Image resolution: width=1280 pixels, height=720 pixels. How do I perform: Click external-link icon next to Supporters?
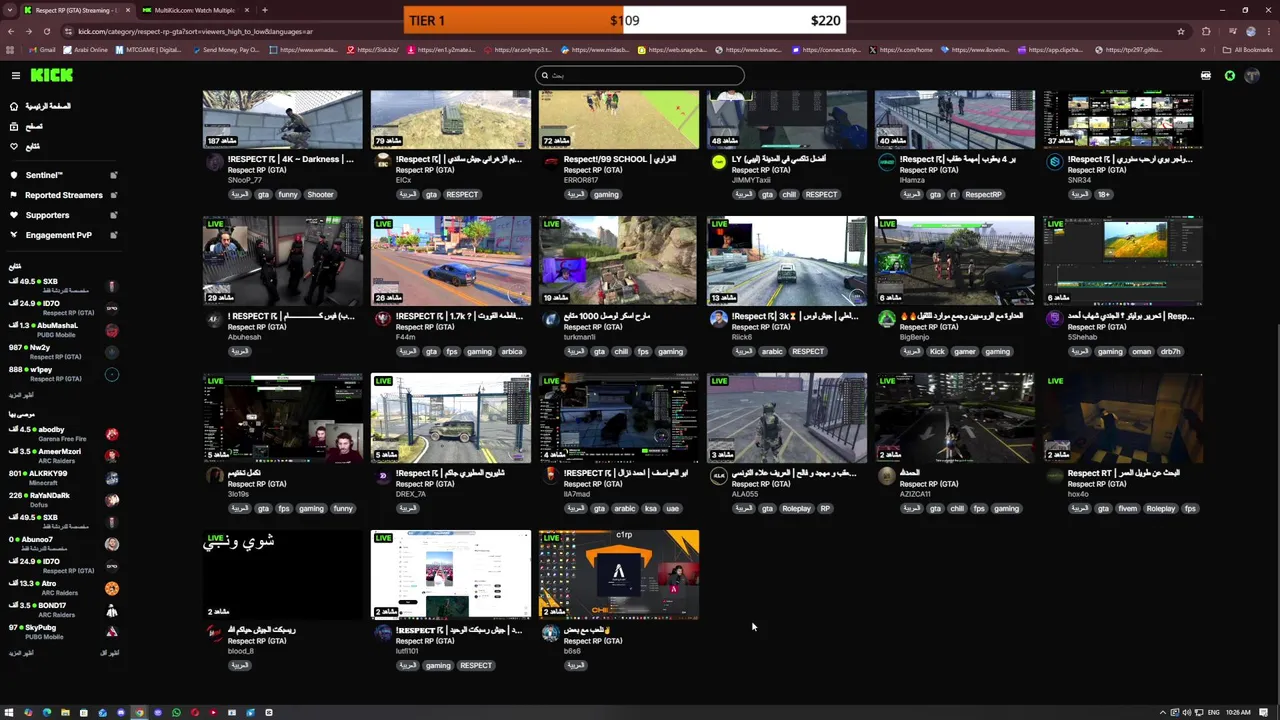(x=113, y=215)
